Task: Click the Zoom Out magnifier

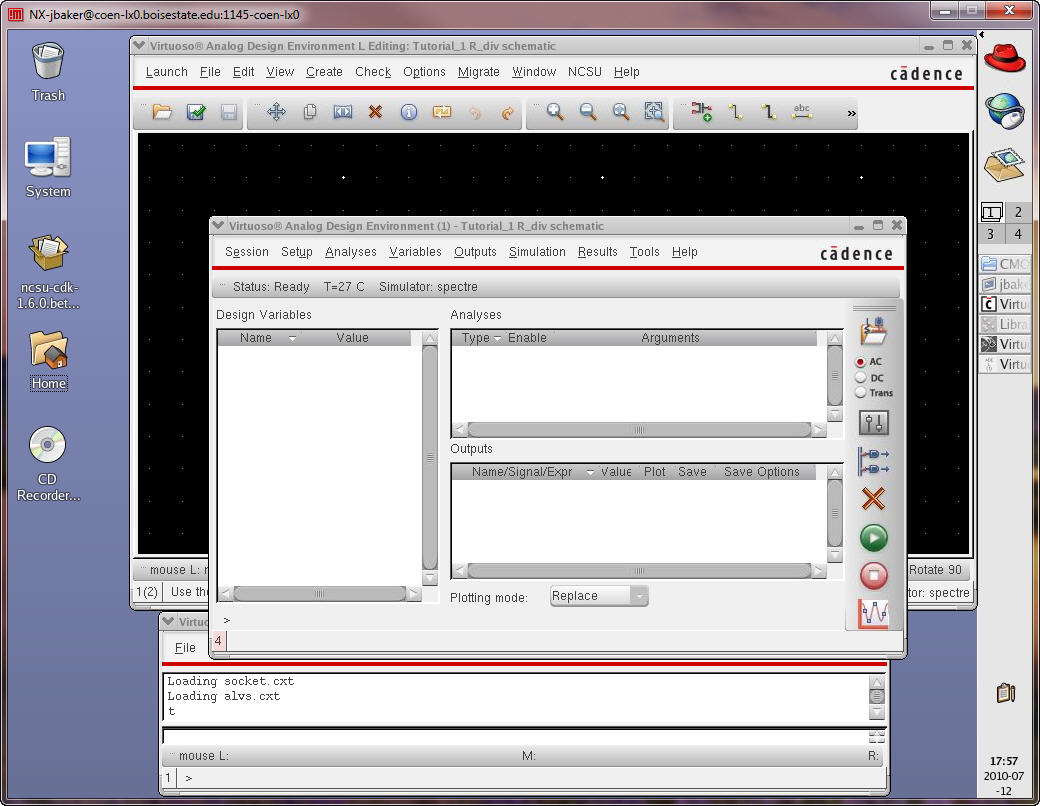Action: [x=588, y=111]
